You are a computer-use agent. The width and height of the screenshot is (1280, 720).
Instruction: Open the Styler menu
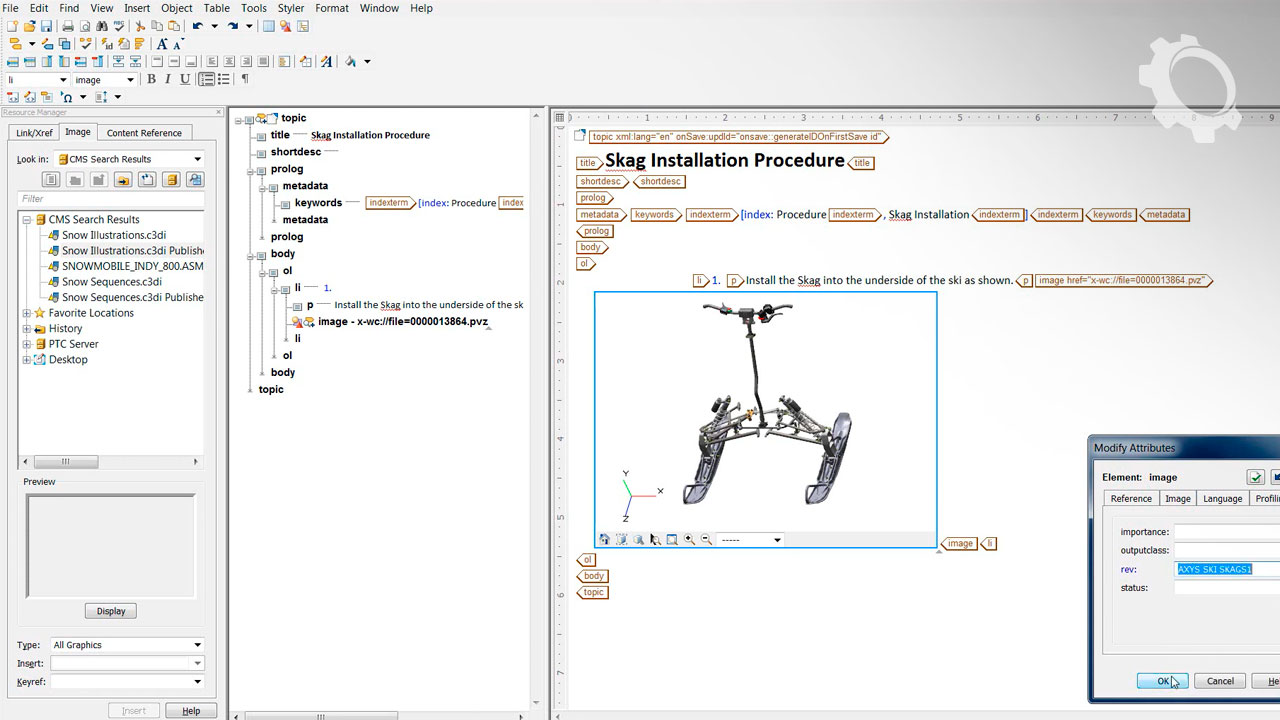[290, 8]
